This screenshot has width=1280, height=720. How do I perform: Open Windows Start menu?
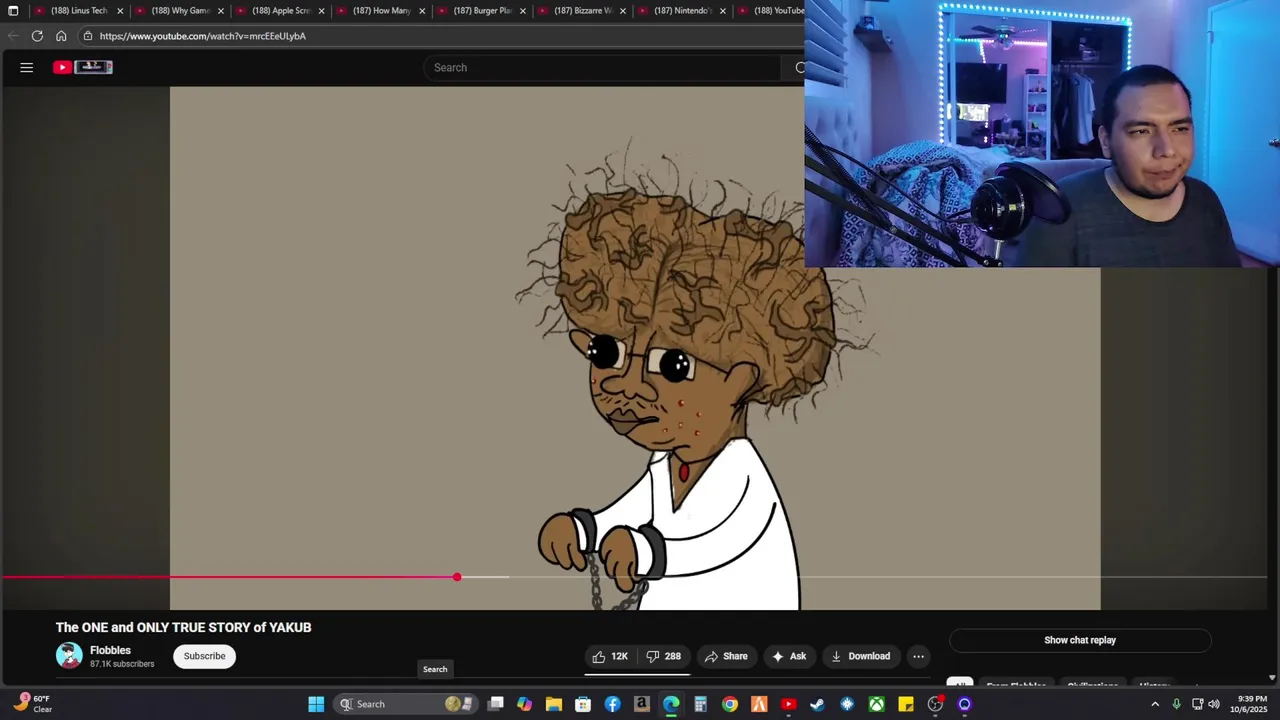316,704
